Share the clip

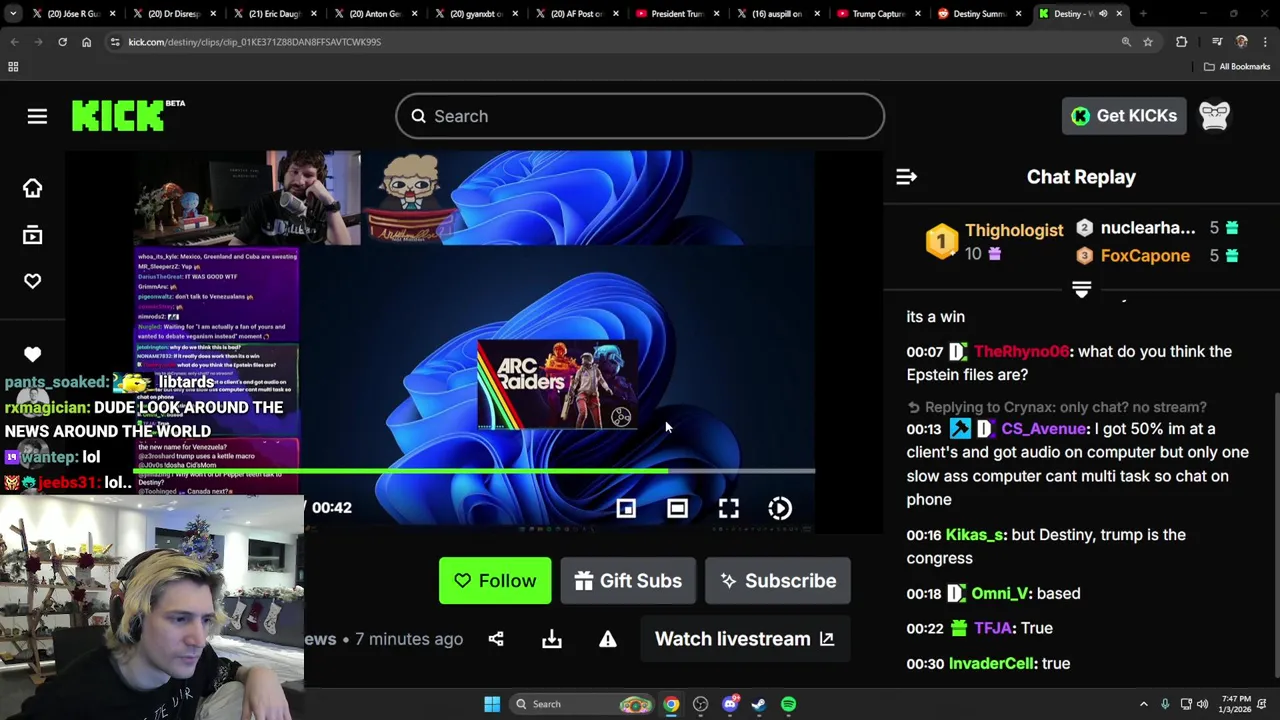click(x=496, y=639)
